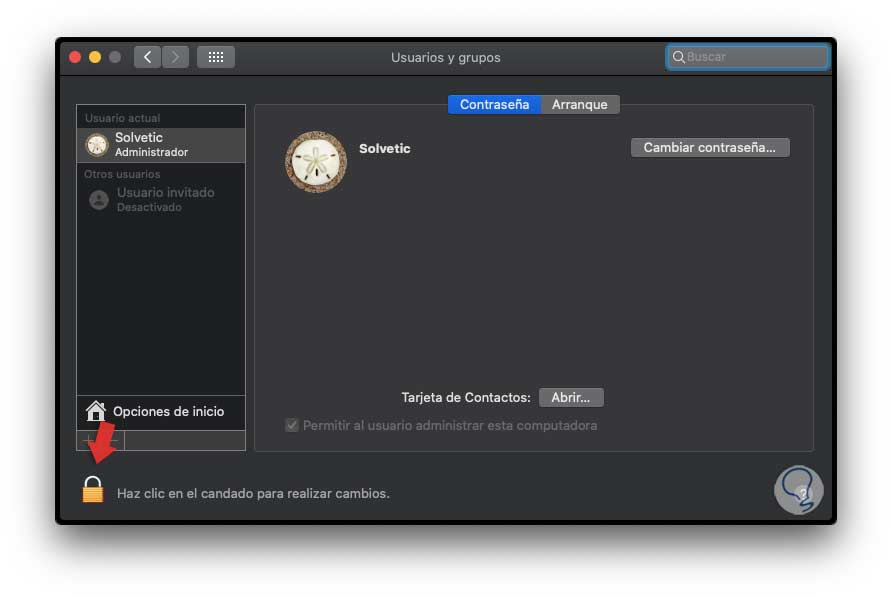Click the Usuarios y grupos window title

pos(445,57)
